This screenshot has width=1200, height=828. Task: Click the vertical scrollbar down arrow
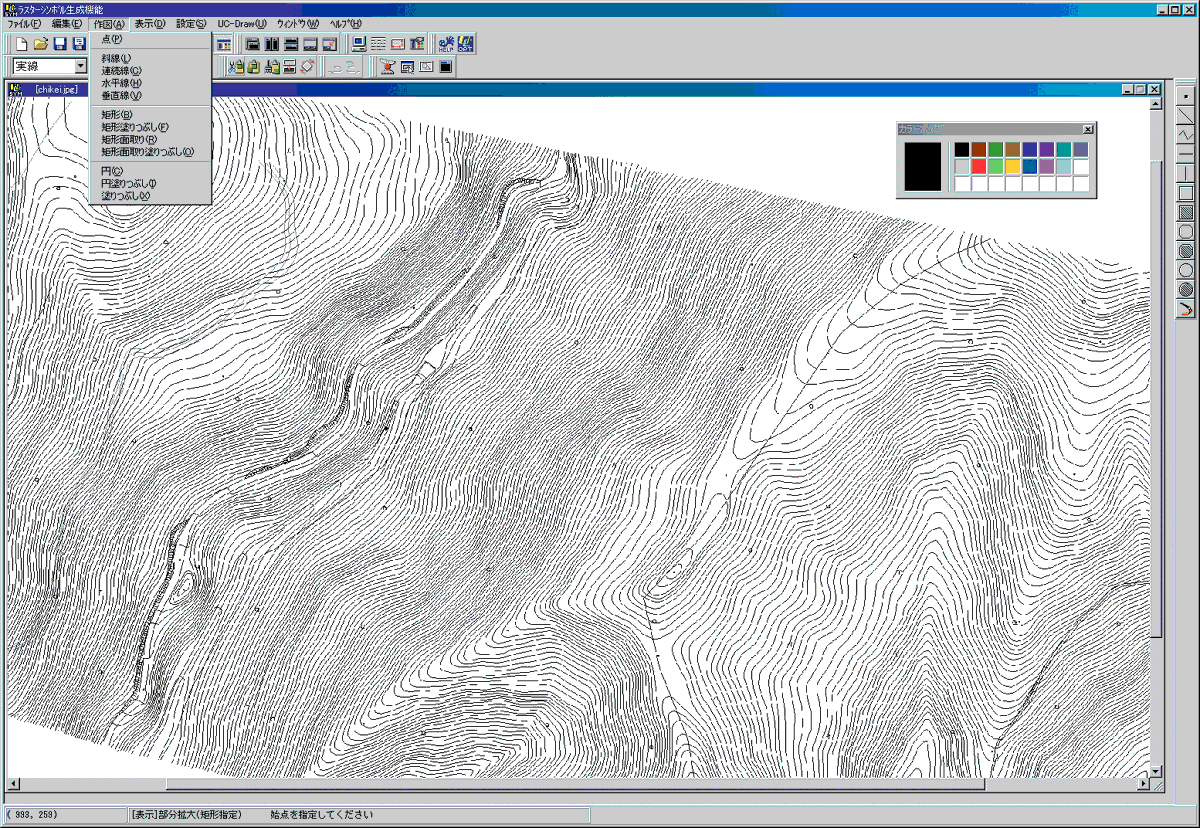point(1156,771)
